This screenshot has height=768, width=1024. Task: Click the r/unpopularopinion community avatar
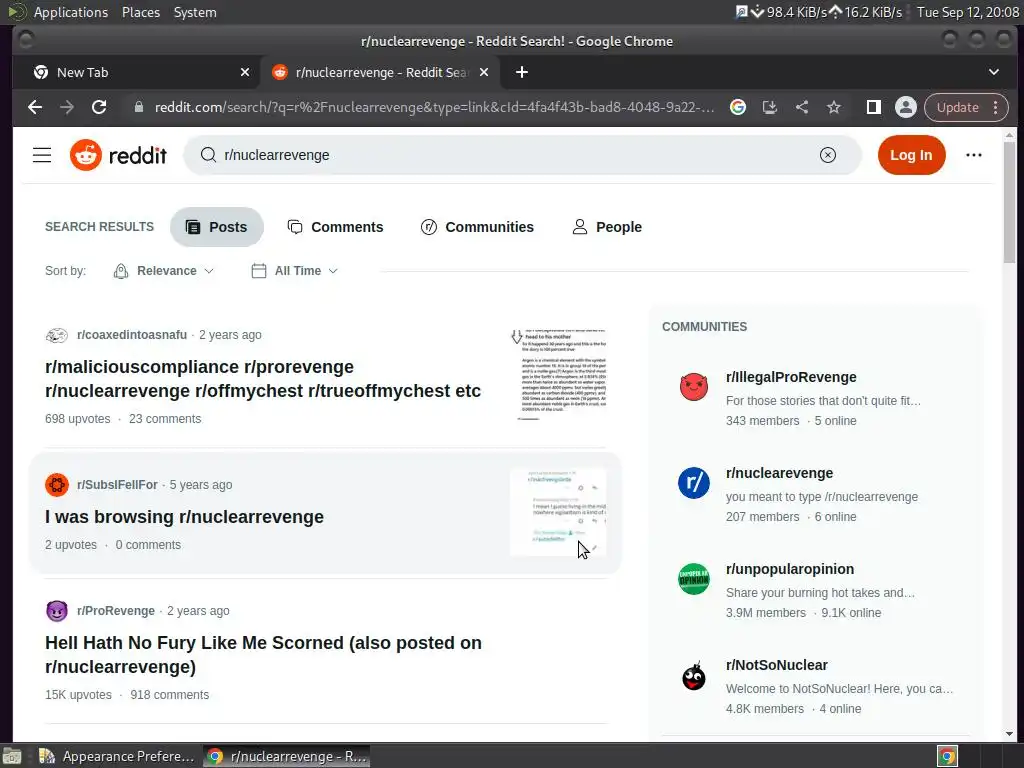pos(694,579)
